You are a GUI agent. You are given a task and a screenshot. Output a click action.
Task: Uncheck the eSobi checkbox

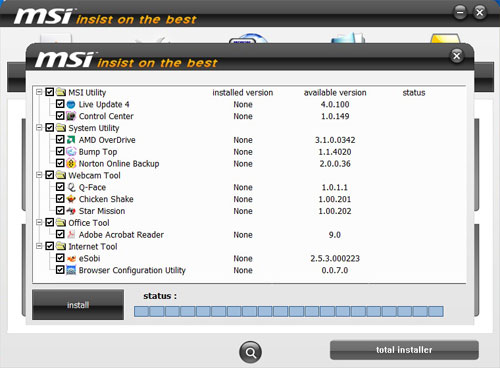(60, 258)
